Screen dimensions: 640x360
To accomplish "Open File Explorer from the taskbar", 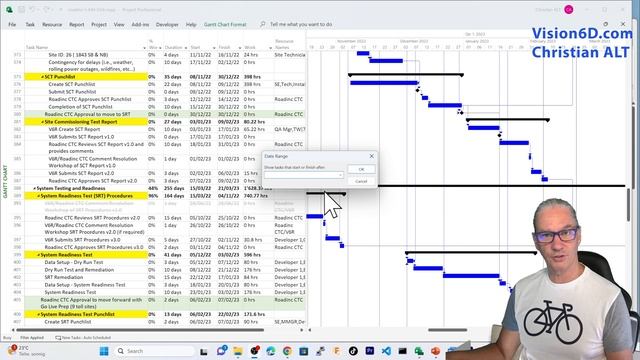I will tap(238, 351).
